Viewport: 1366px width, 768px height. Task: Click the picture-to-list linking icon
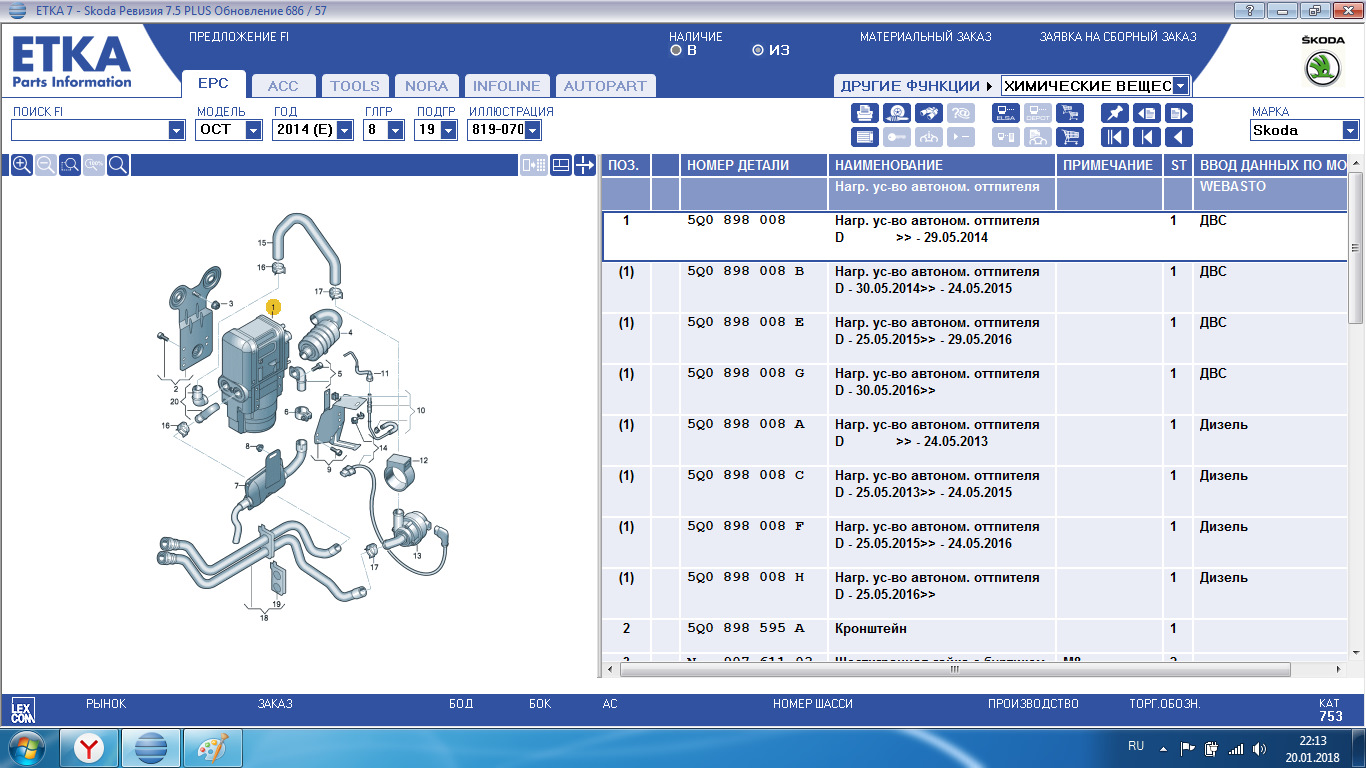pyautogui.click(x=534, y=165)
